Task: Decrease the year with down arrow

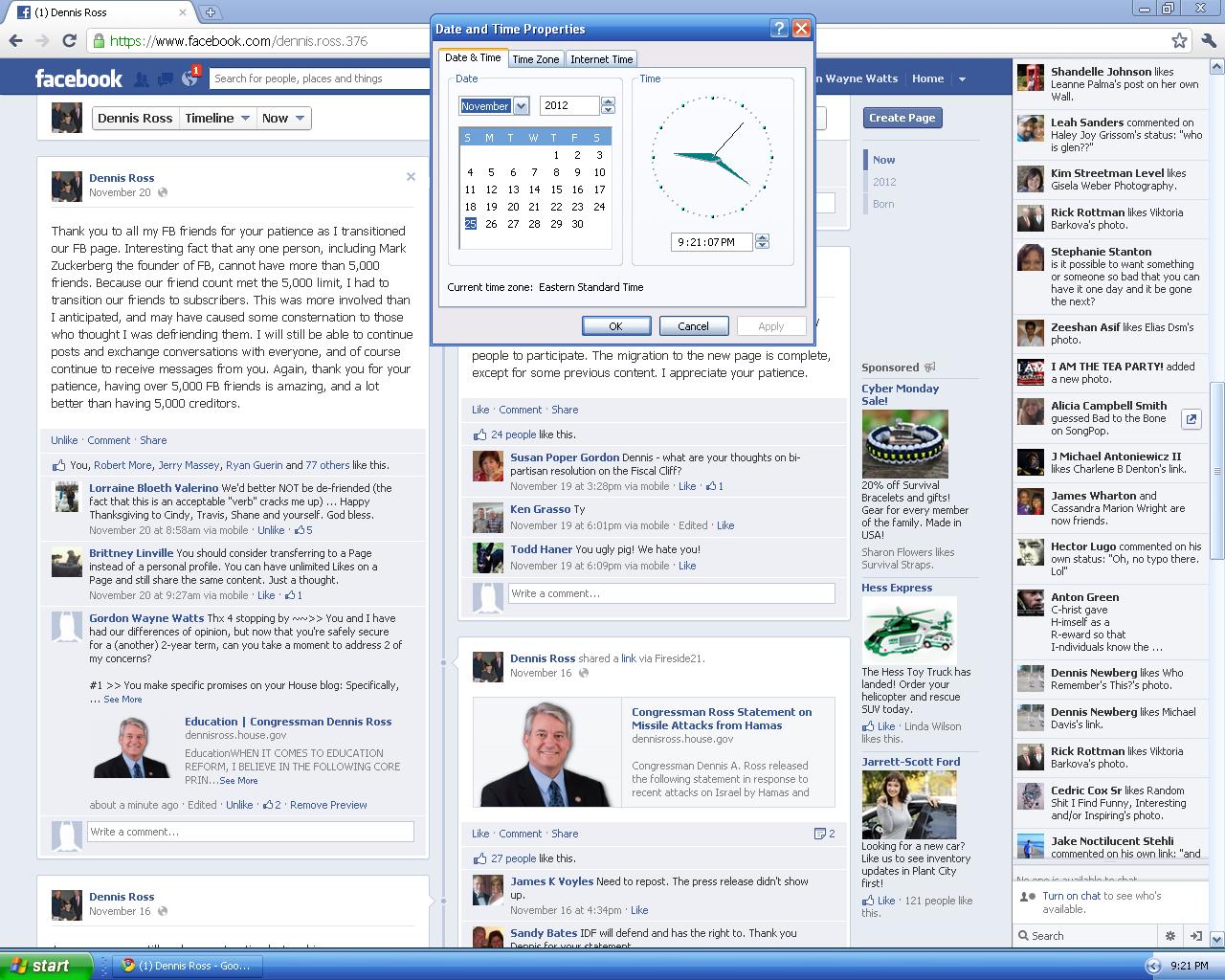Action: point(608,110)
